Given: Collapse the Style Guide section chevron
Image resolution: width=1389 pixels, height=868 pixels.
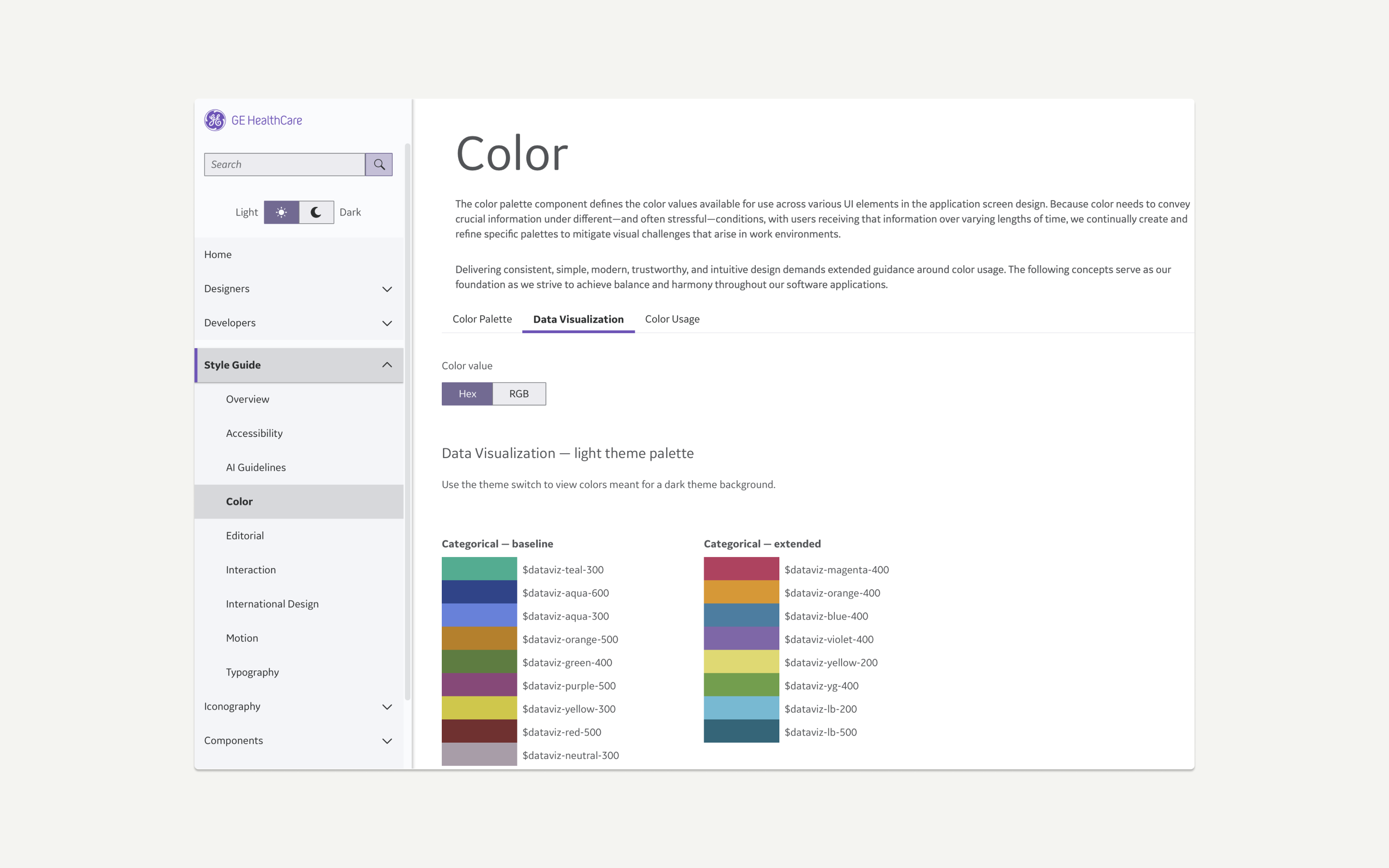Looking at the screenshot, I should tap(387, 365).
